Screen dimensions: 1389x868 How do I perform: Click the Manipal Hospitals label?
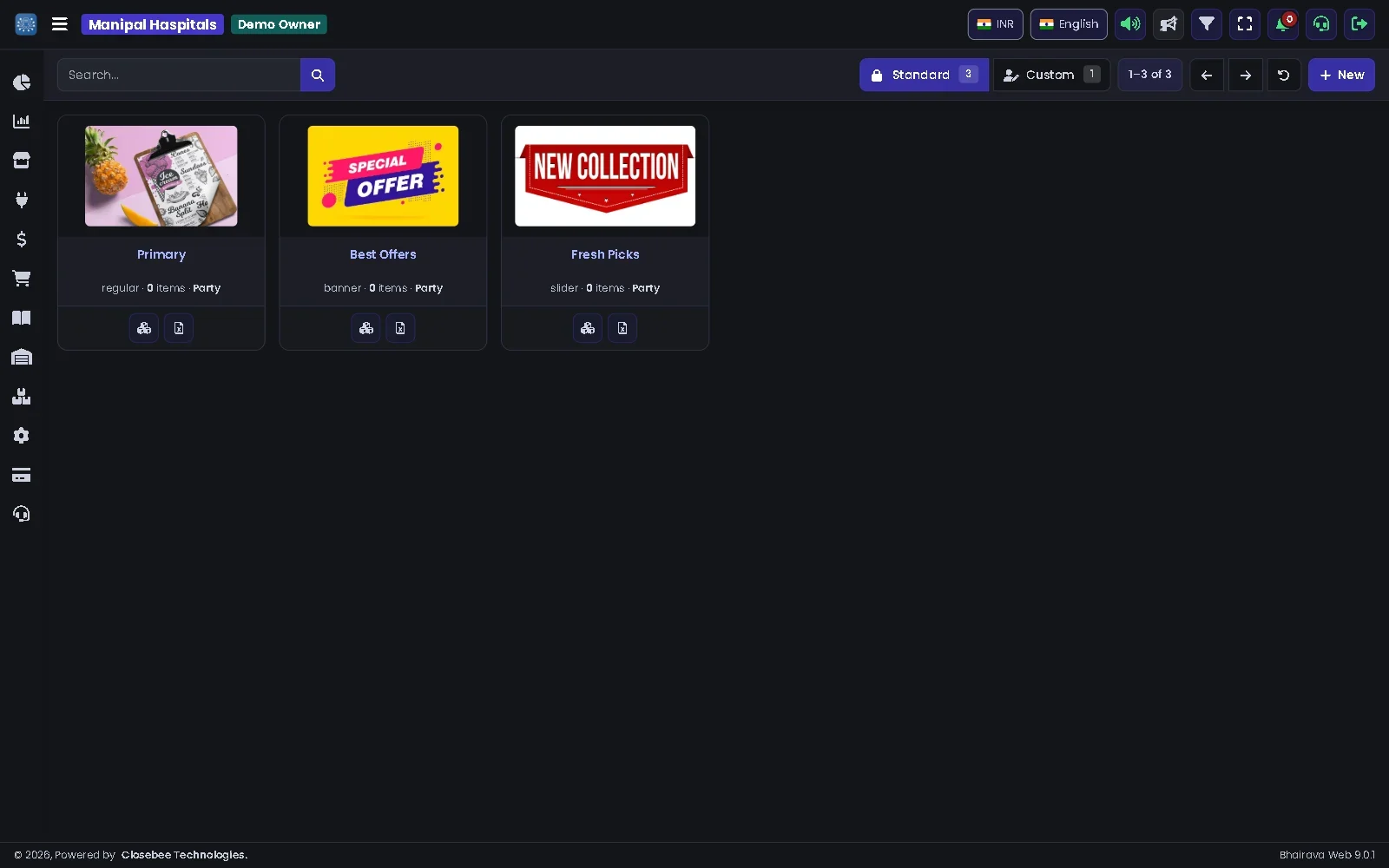tap(153, 24)
